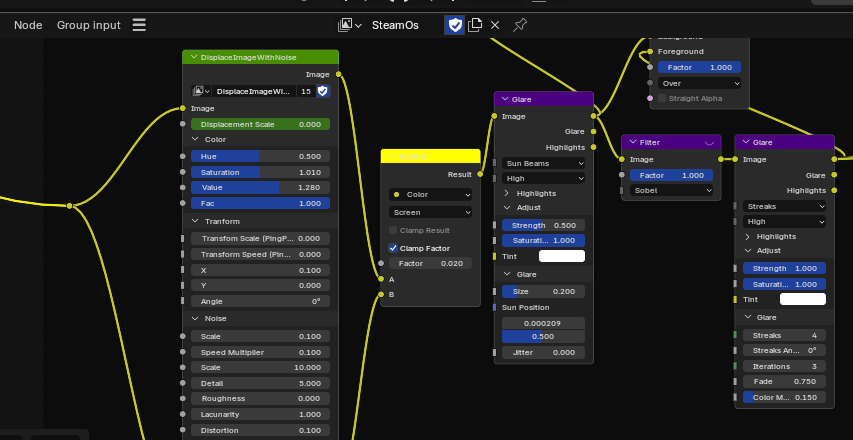This screenshot has width=853, height=440.
Task: Open the Group input menu
Action: click(89, 25)
